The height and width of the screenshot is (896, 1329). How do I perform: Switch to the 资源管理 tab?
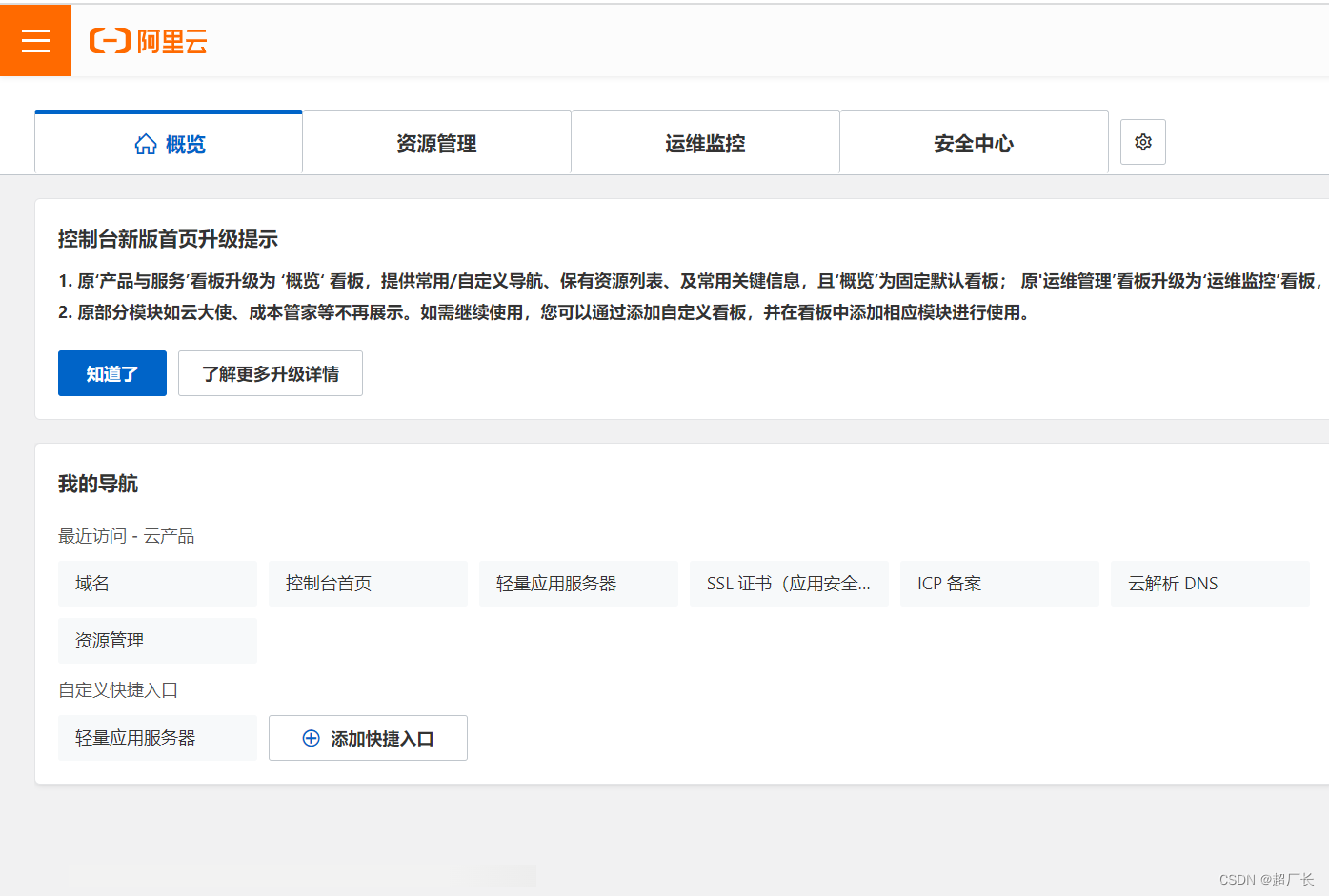point(436,143)
